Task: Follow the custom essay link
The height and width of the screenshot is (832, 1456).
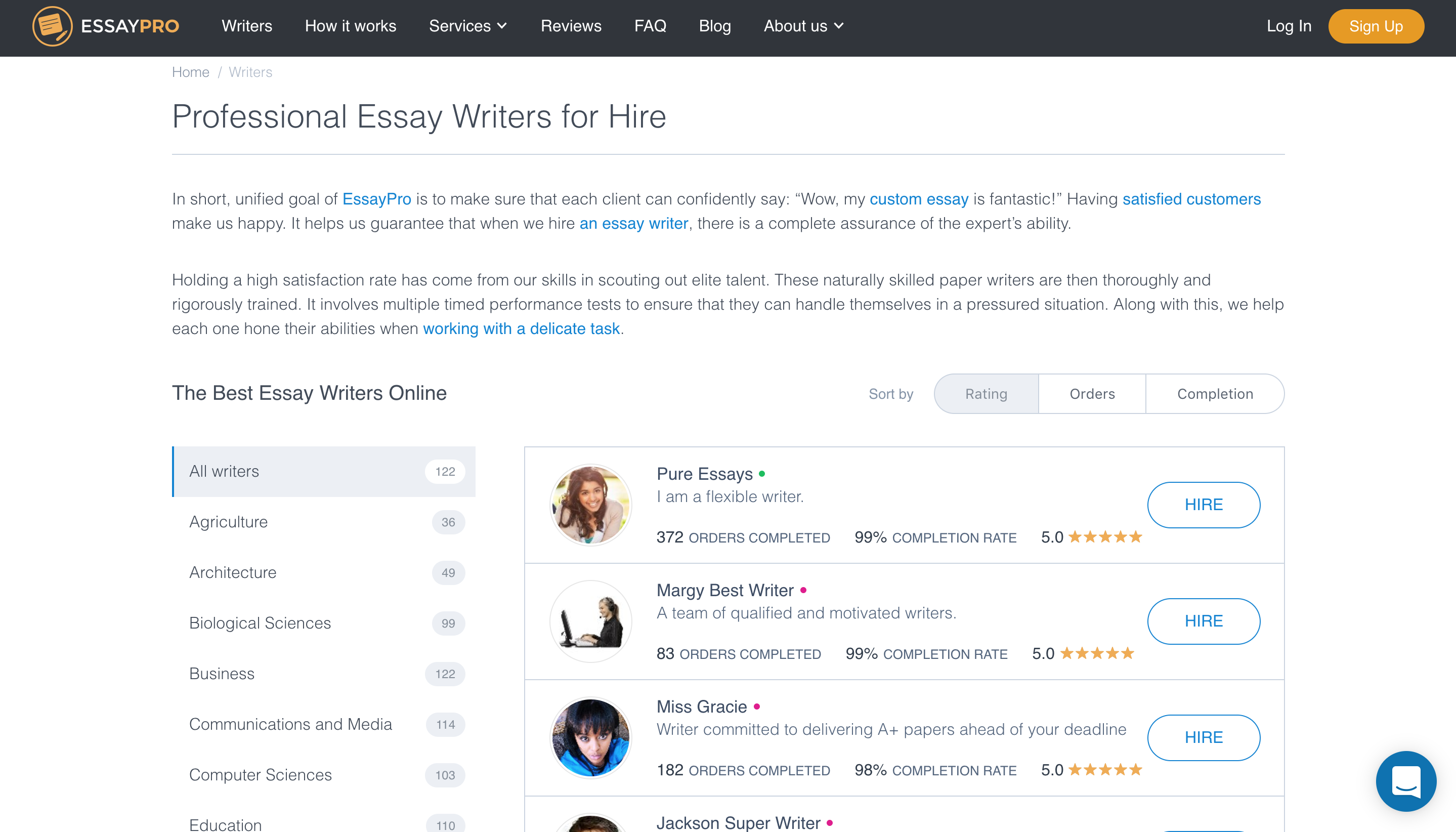Action: pyautogui.click(x=919, y=199)
